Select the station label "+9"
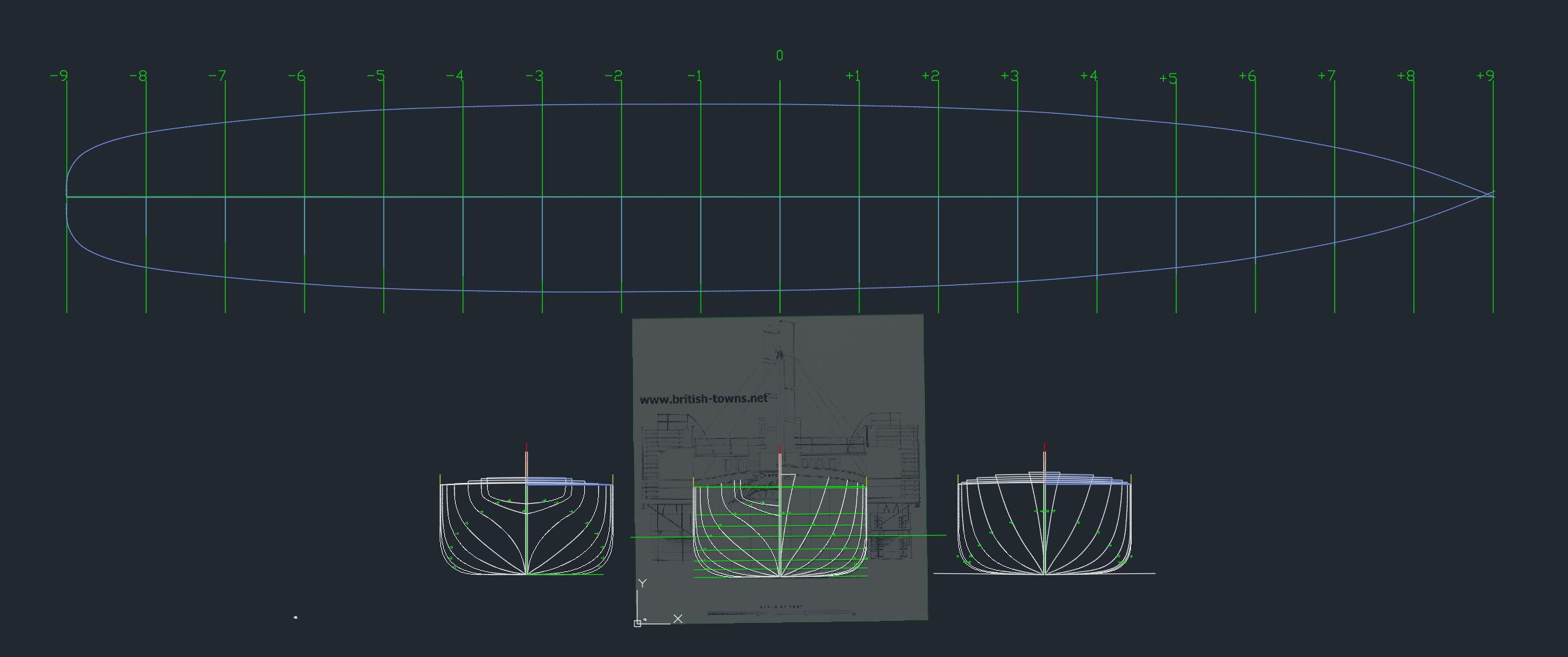The width and height of the screenshot is (1568, 657). 1486,76
